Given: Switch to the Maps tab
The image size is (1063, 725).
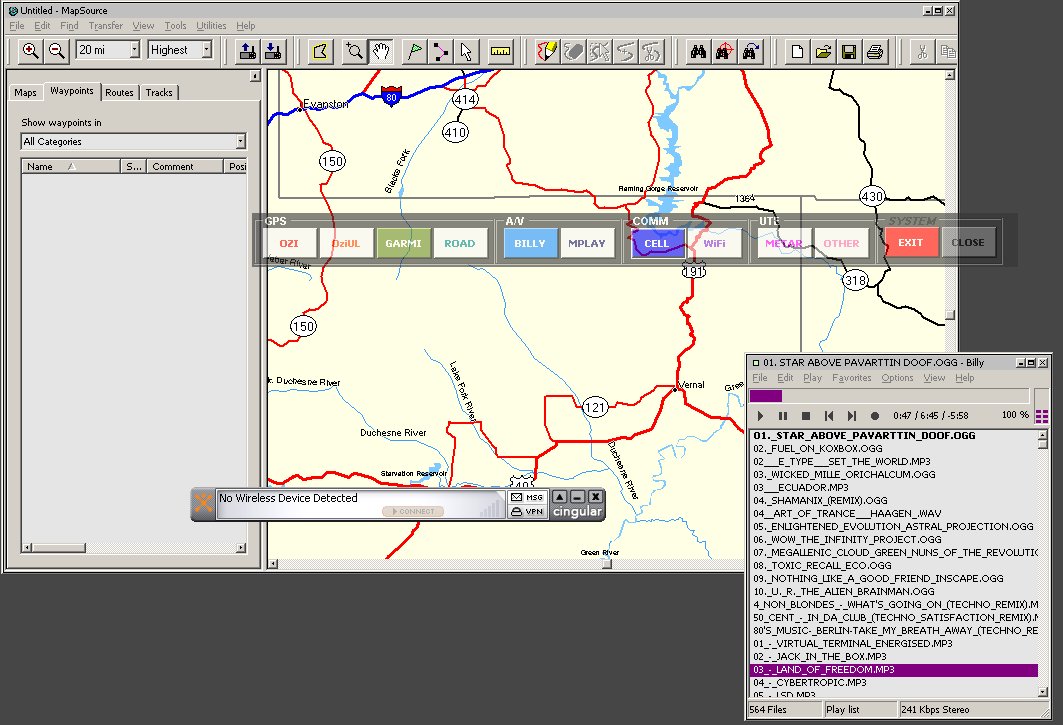Looking at the screenshot, I should [x=25, y=92].
